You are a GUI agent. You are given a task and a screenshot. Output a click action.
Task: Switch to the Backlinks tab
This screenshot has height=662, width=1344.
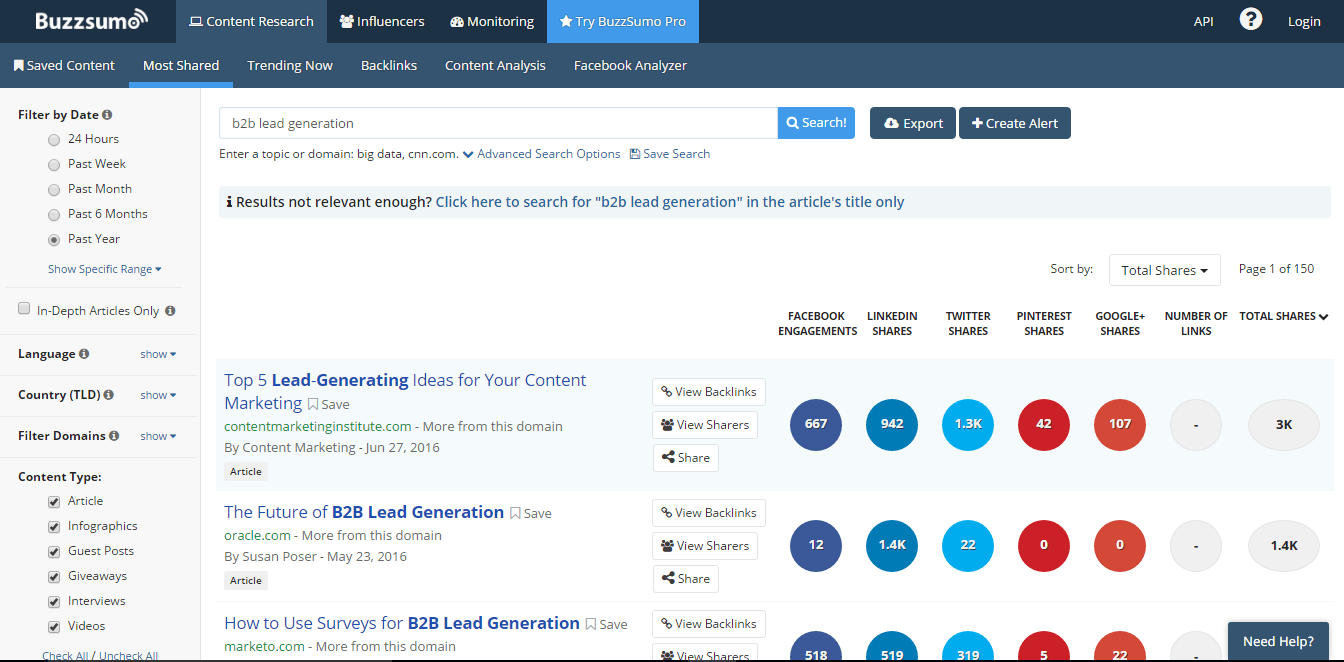[389, 65]
